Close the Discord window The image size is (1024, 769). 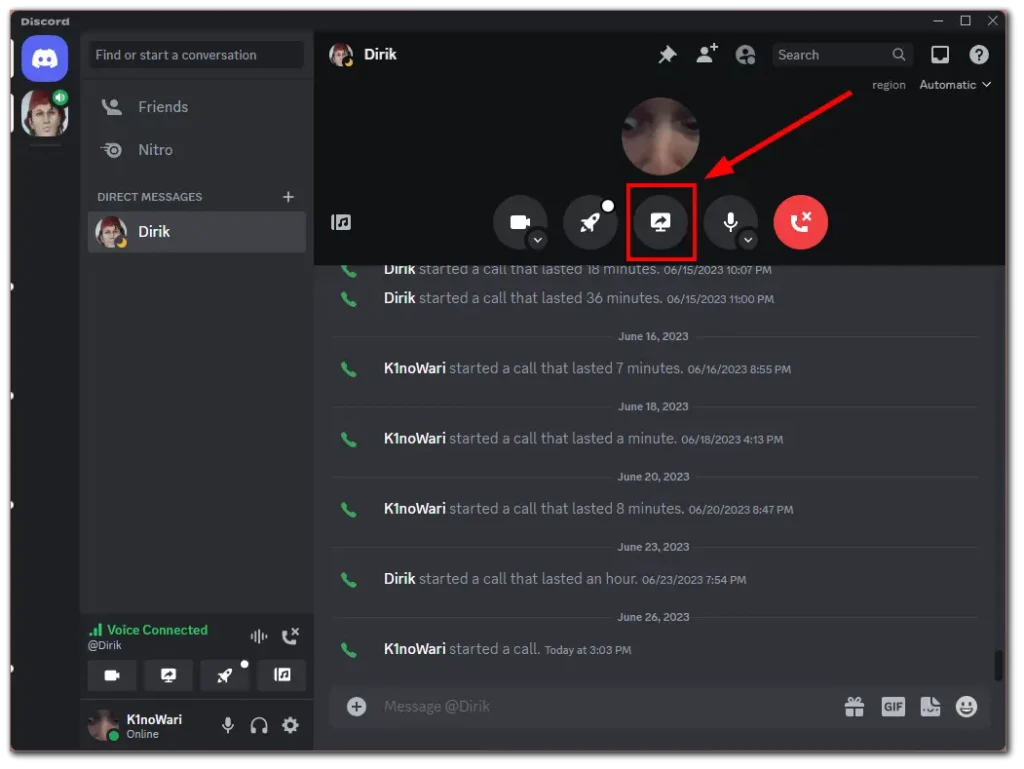(993, 21)
